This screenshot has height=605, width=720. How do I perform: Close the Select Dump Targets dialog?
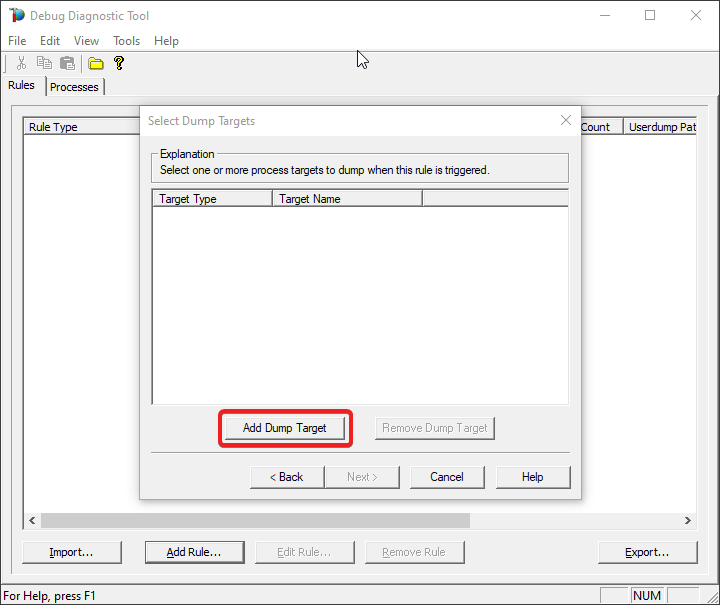[566, 120]
